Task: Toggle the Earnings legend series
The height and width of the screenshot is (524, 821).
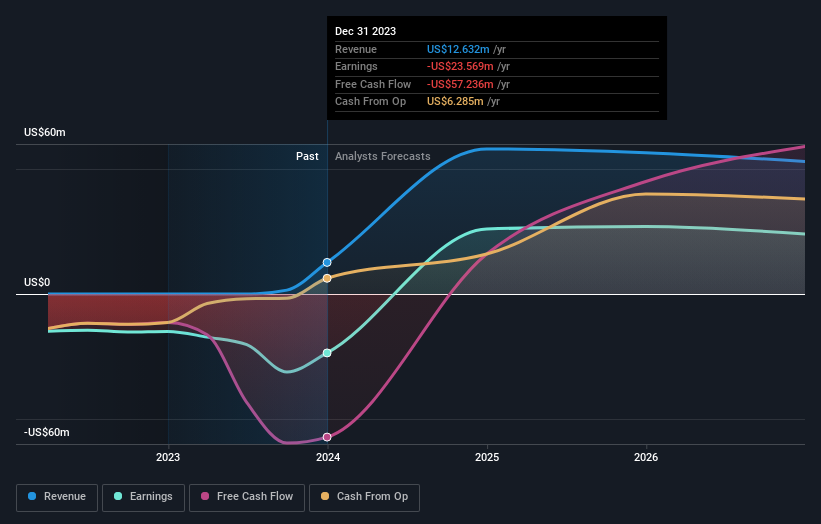Action: [143, 497]
